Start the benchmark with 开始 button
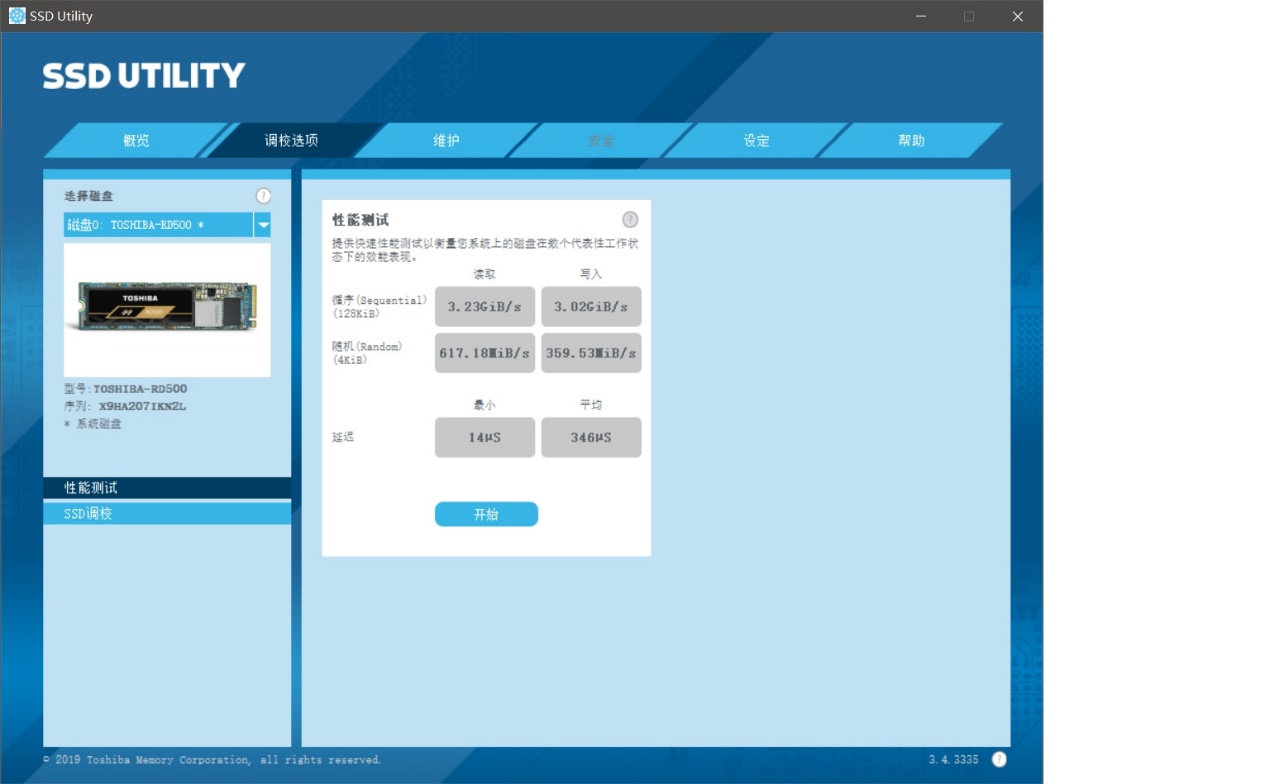The height and width of the screenshot is (784, 1270). (x=486, y=514)
